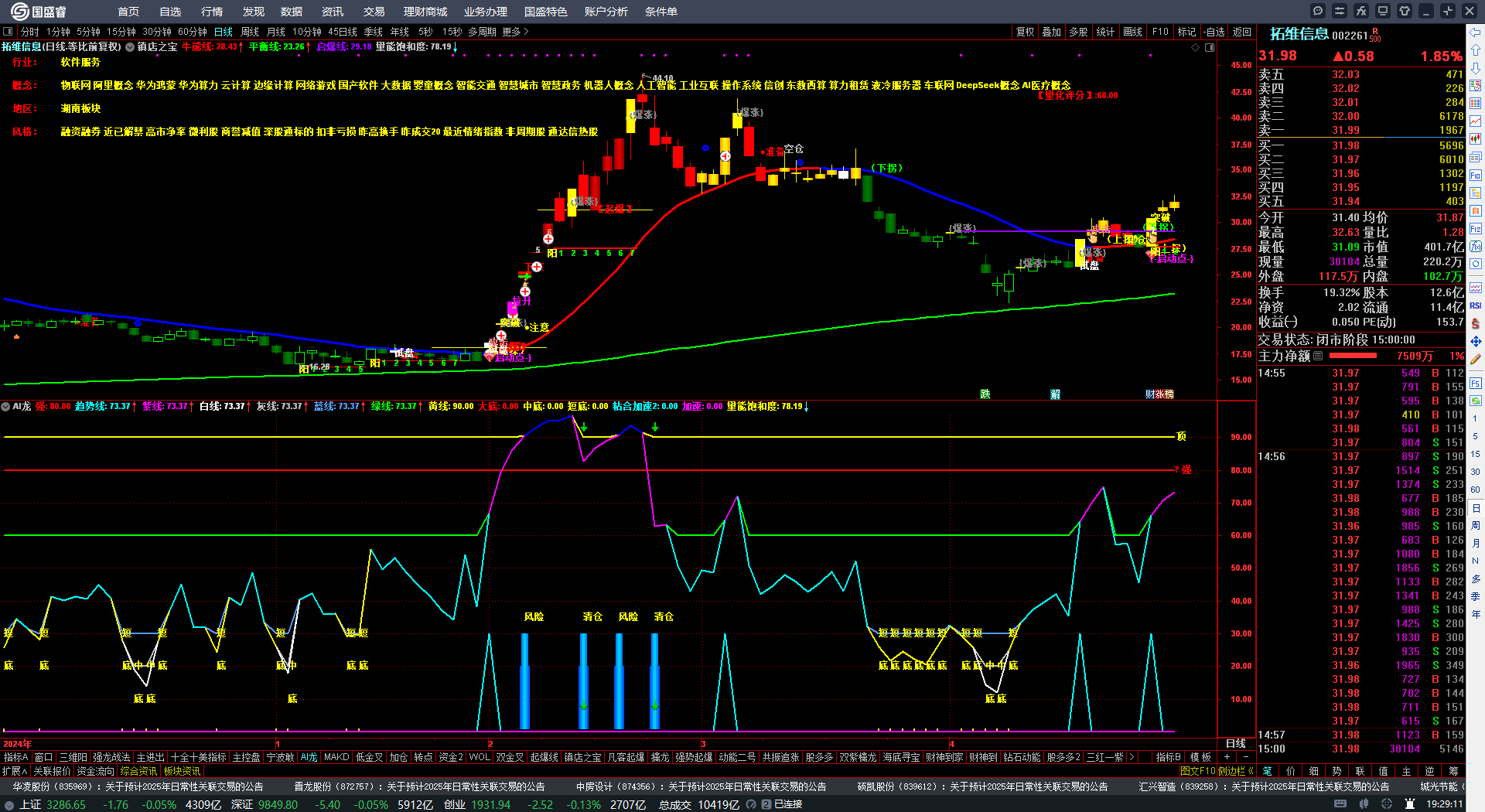Image resolution: width=1485 pixels, height=812 pixels.
Task: Expand 更多 period options
Action: click(x=515, y=32)
